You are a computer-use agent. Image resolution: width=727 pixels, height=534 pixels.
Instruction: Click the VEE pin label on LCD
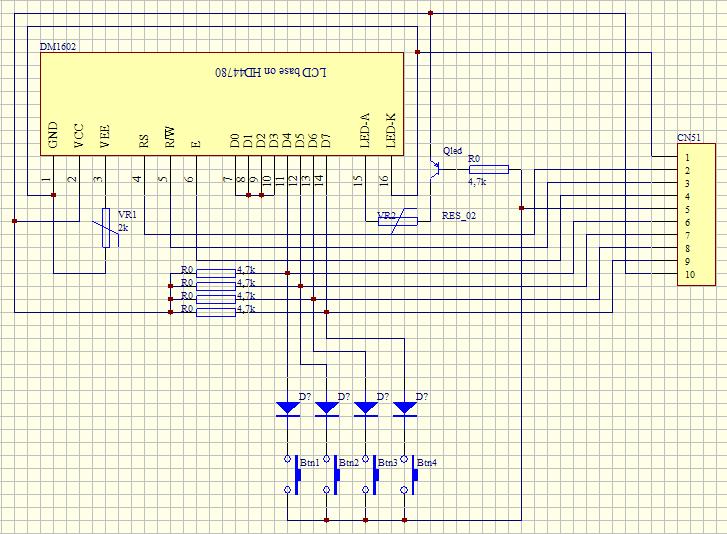(x=105, y=136)
